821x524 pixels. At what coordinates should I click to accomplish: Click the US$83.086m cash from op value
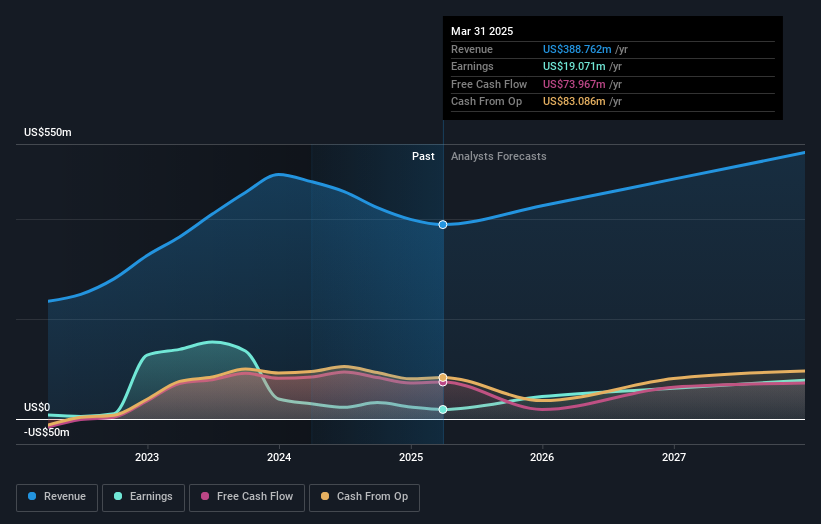pos(574,102)
